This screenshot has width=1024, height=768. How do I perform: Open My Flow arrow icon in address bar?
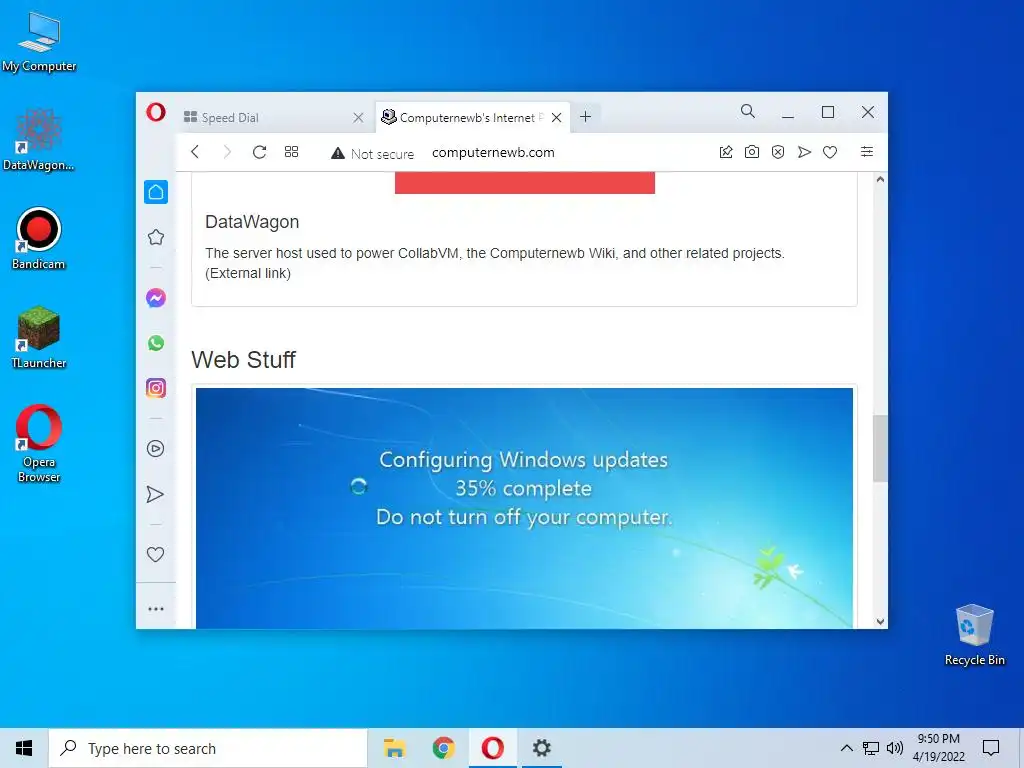[804, 152]
